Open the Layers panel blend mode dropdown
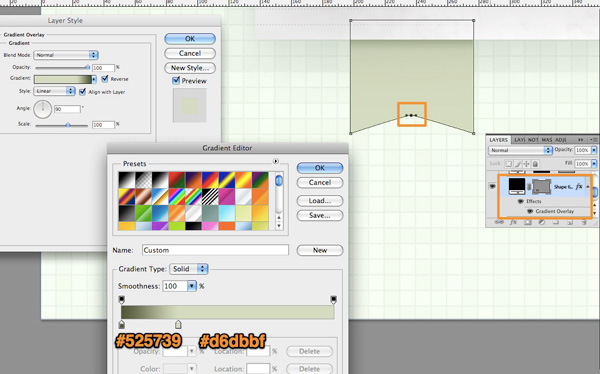Screen dimensions: 600x374 (x=520, y=150)
